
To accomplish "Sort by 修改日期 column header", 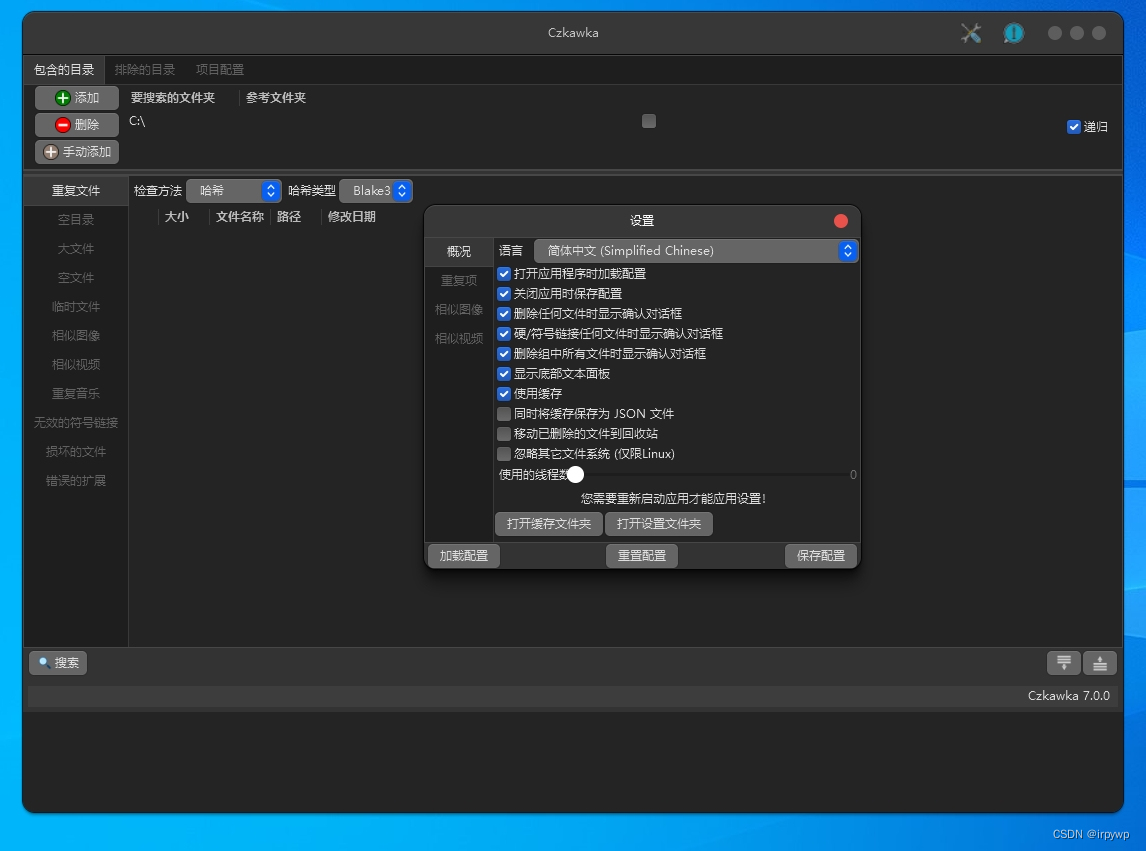I will click(x=352, y=217).
